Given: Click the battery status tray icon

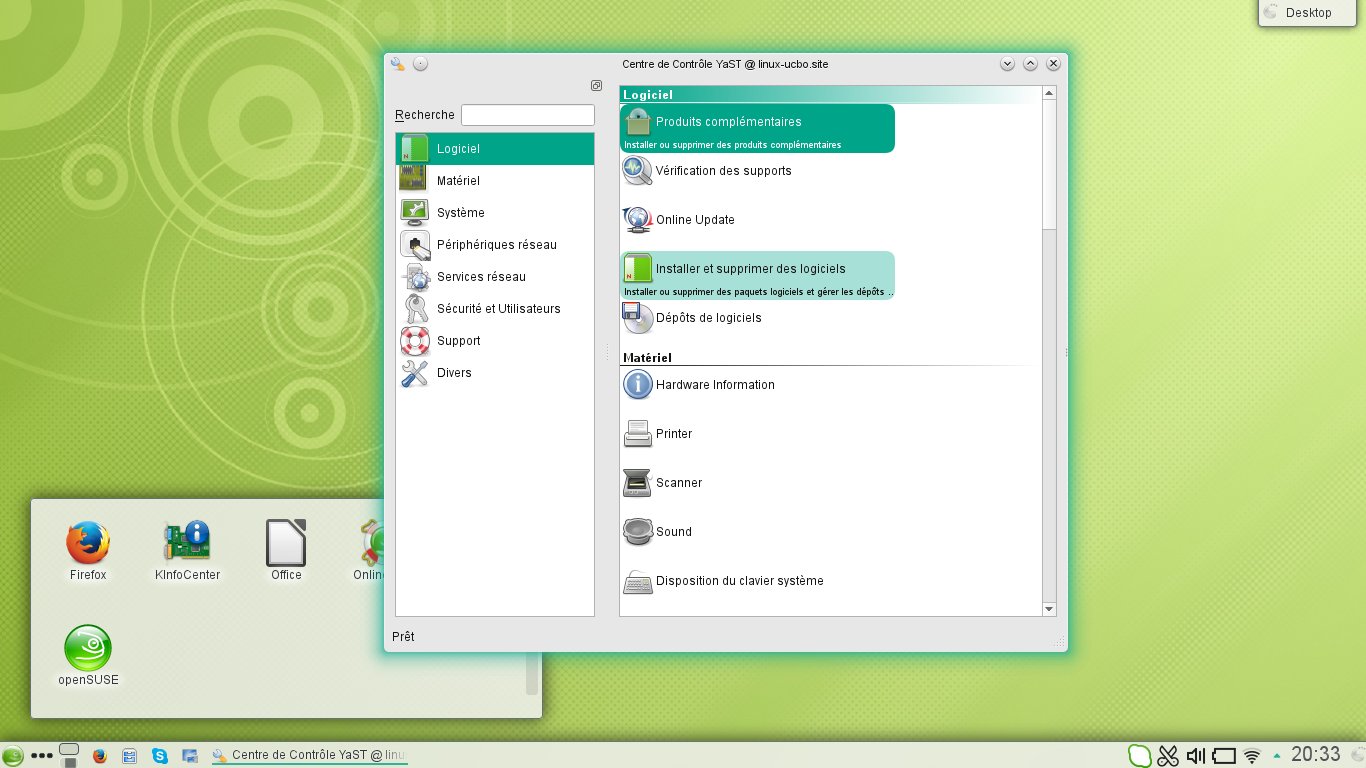Looking at the screenshot, I should point(1224,756).
